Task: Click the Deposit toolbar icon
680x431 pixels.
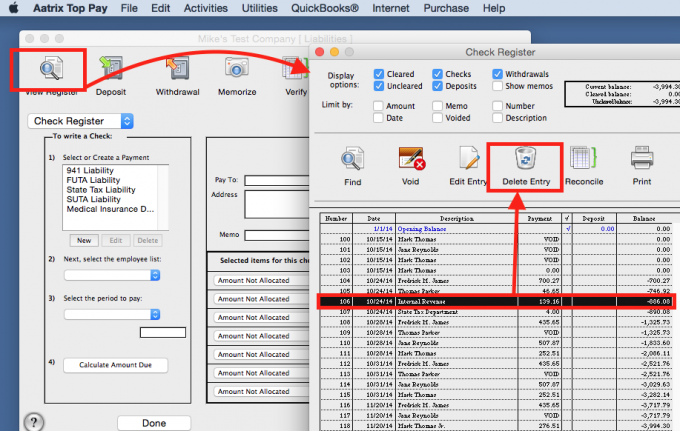Action: click(x=110, y=69)
